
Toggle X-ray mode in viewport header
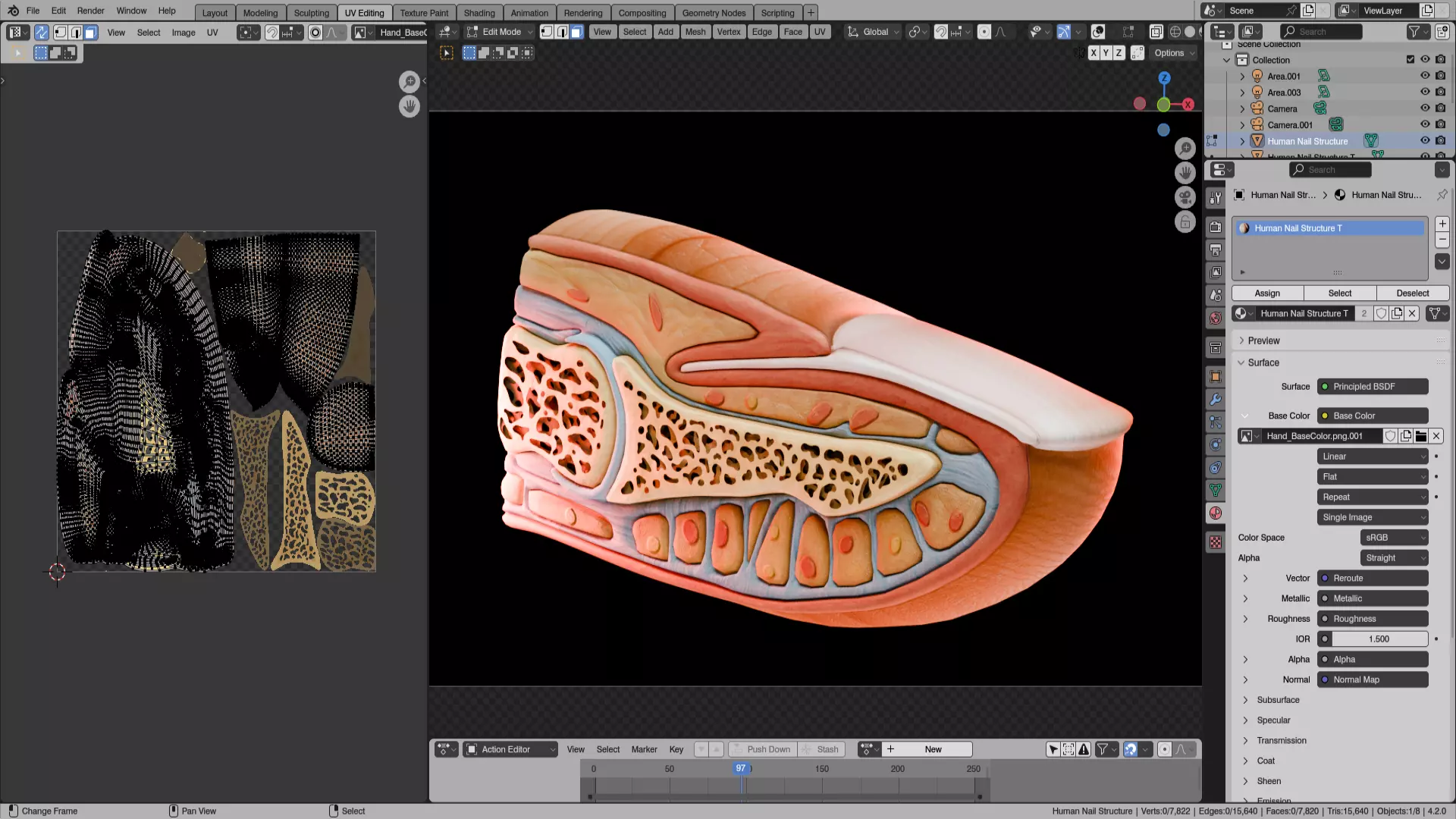[1156, 32]
